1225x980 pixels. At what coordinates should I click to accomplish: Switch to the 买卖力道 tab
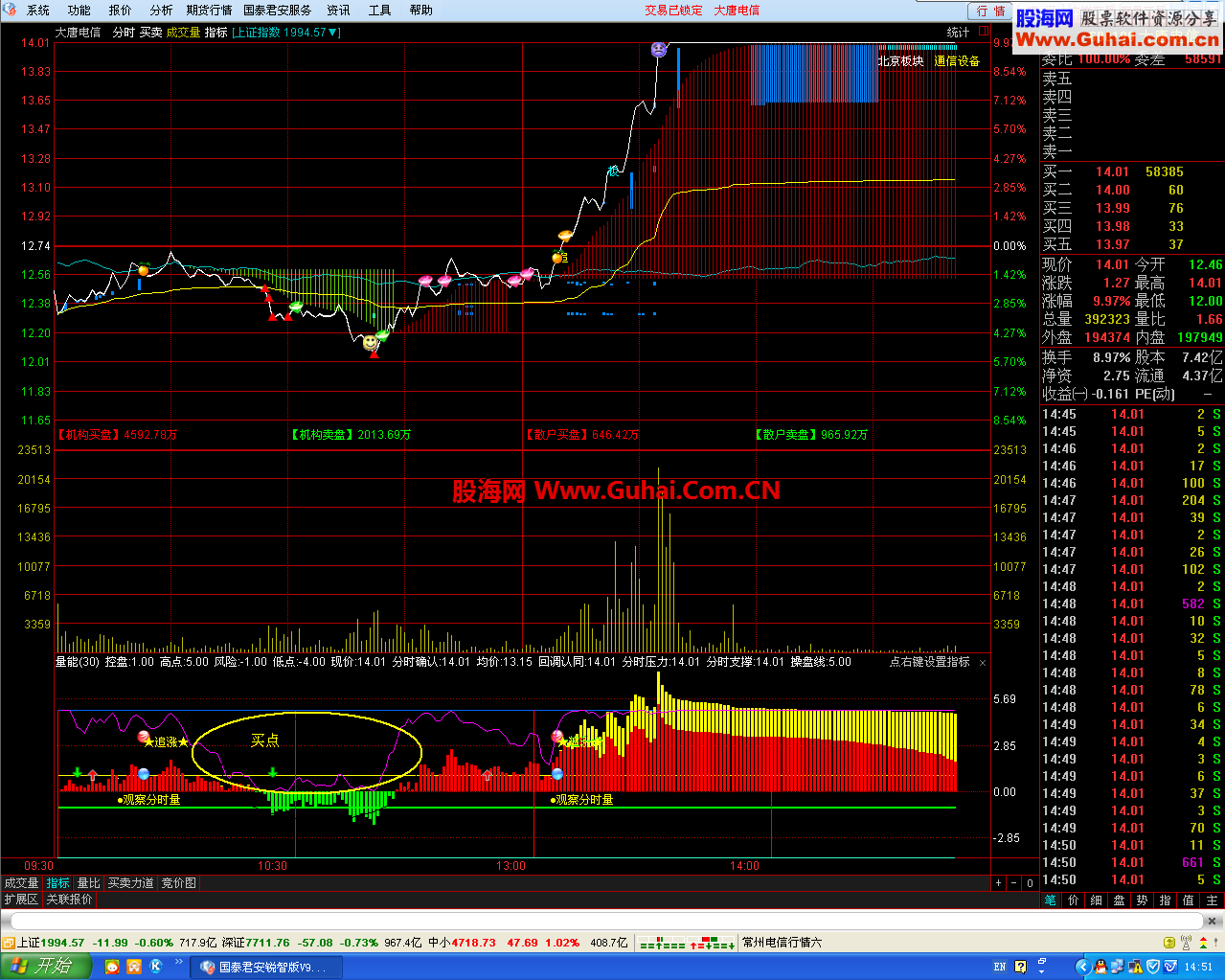[x=131, y=883]
